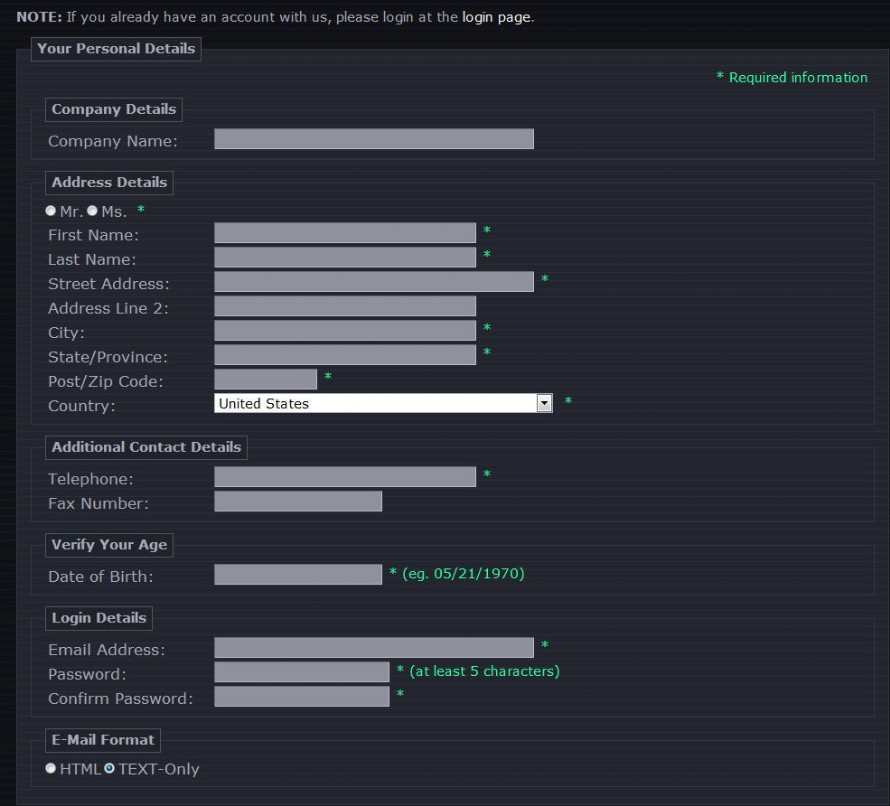The width and height of the screenshot is (890, 806).
Task: Click into the Last Name field
Action: pos(344,257)
